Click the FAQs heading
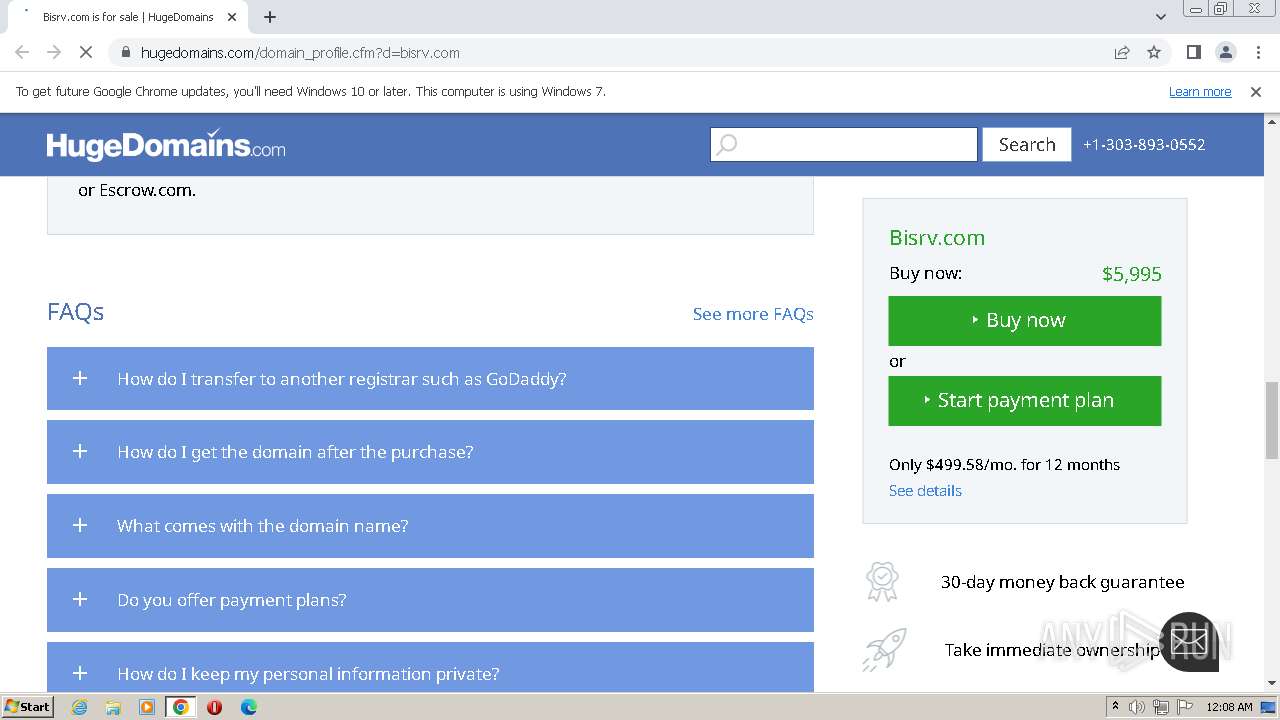Viewport: 1280px width, 720px height. pyautogui.click(x=75, y=312)
